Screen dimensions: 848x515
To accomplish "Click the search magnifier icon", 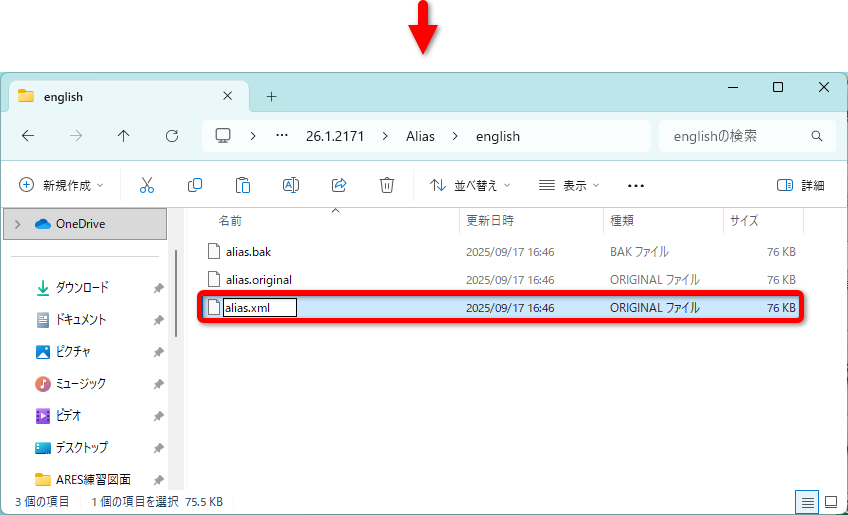I will (817, 136).
